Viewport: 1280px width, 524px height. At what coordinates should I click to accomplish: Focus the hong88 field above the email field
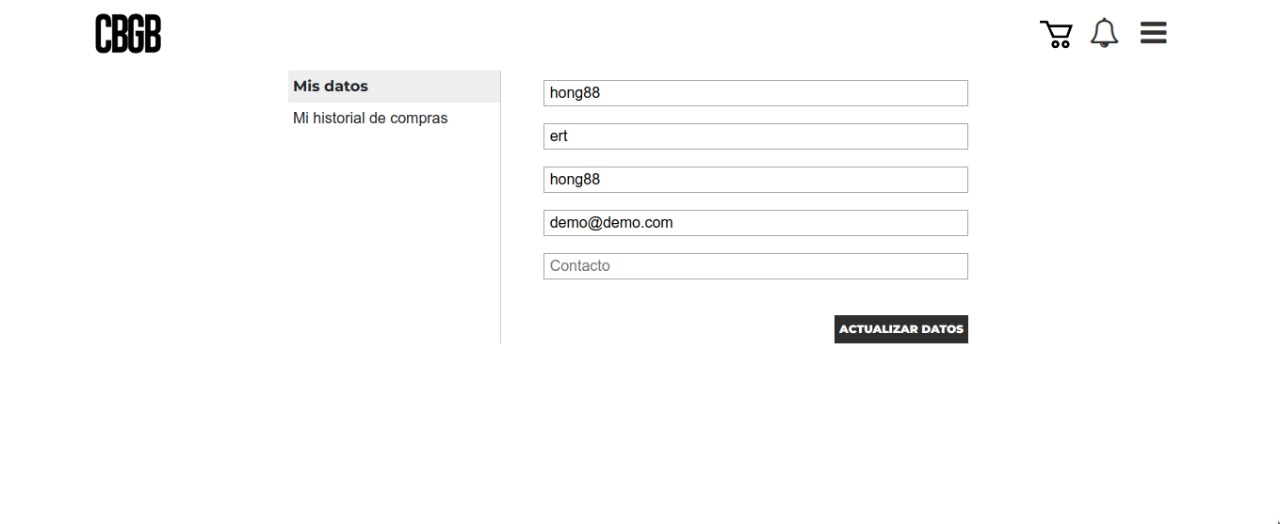point(755,180)
